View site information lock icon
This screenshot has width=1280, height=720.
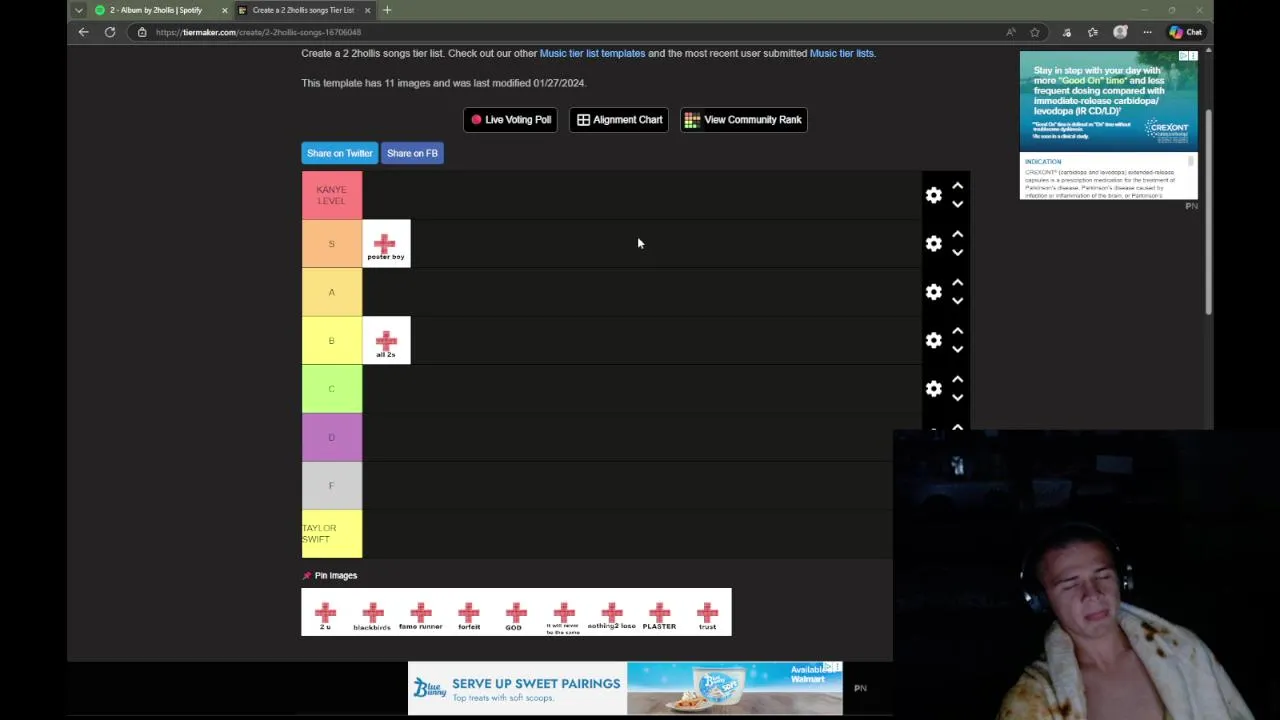[x=142, y=32]
